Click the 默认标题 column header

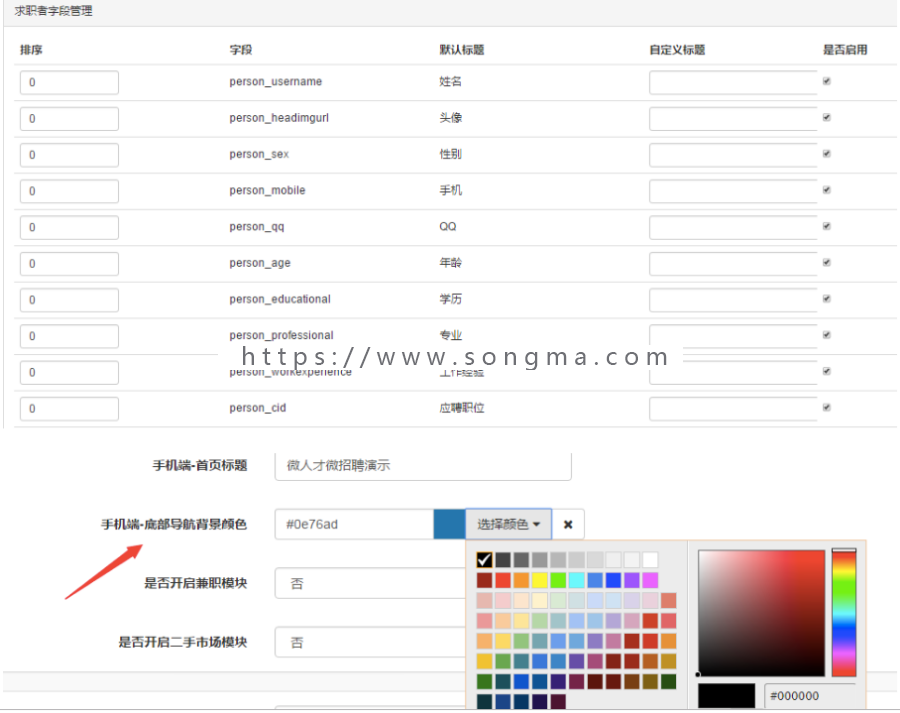[x=461, y=50]
